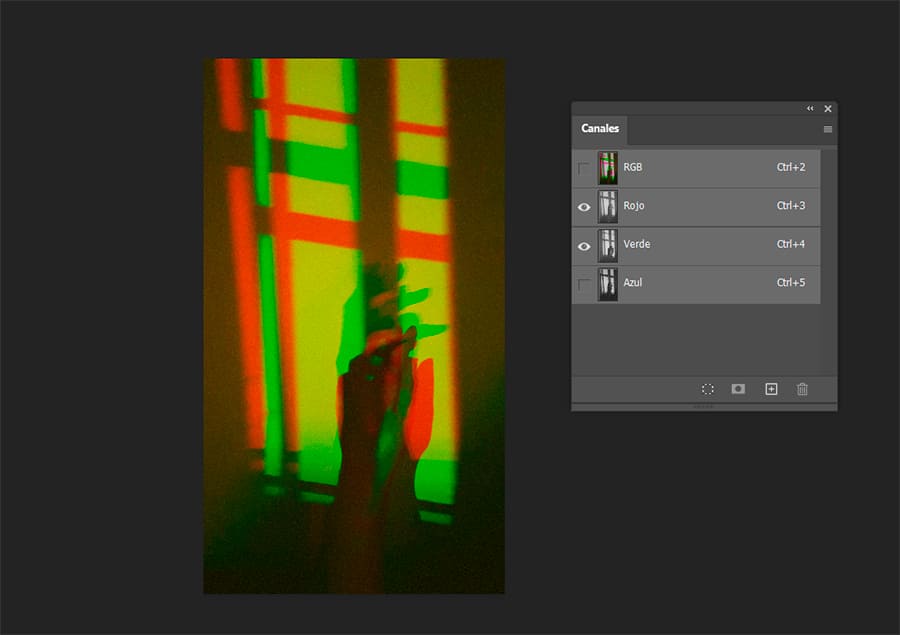
Task: Hide the Rojo channel eye icon
Action: click(584, 207)
